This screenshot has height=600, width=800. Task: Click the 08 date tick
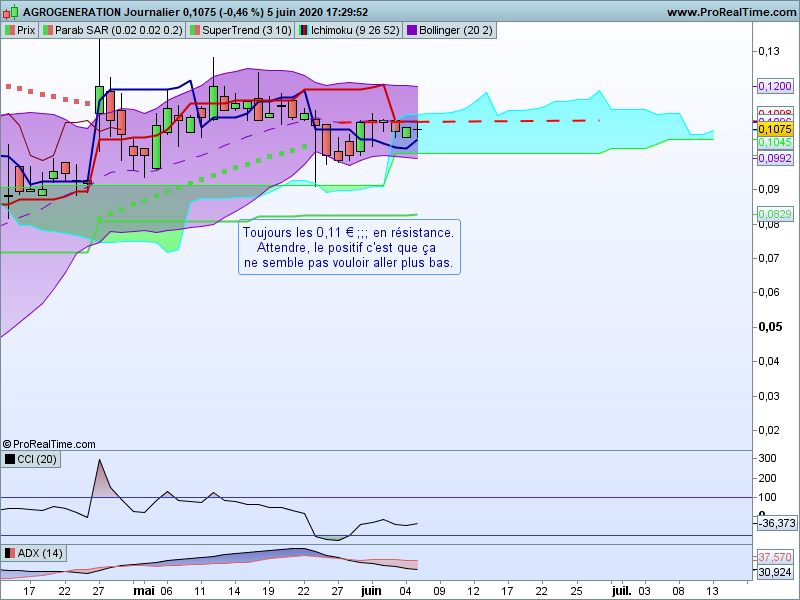pos(679,591)
